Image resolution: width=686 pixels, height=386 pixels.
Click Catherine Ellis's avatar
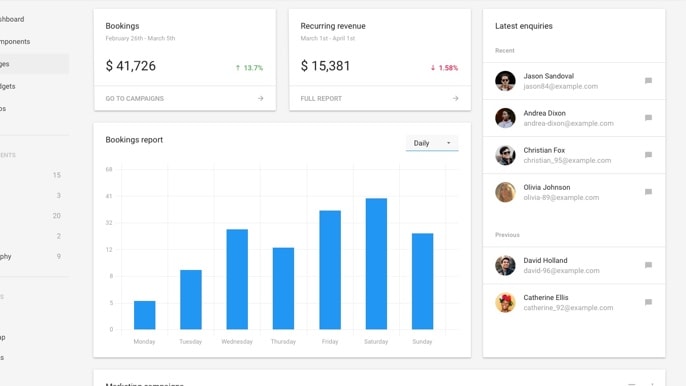coord(505,302)
